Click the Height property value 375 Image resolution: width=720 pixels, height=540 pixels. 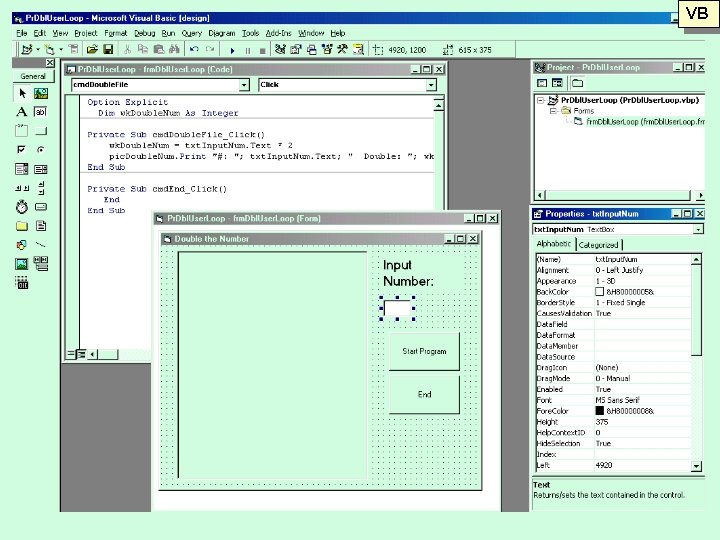tap(642, 422)
